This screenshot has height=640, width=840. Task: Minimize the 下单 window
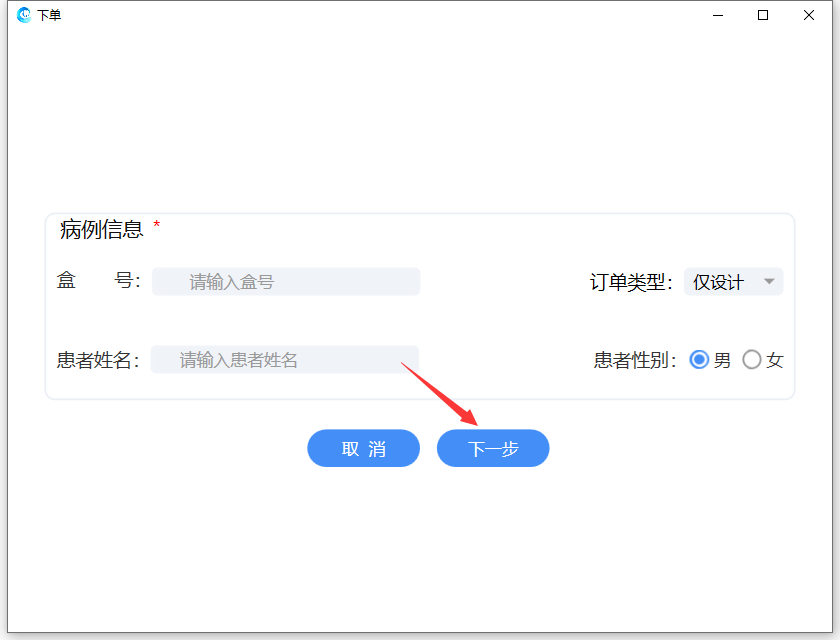click(718, 15)
